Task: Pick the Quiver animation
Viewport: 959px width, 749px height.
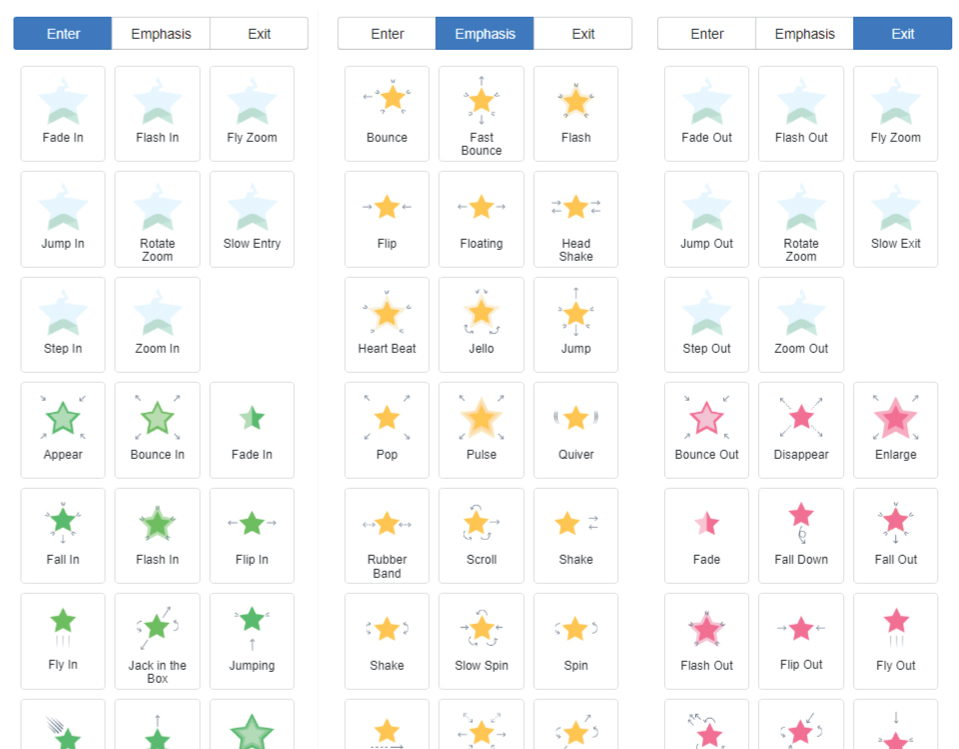Action: [576, 430]
